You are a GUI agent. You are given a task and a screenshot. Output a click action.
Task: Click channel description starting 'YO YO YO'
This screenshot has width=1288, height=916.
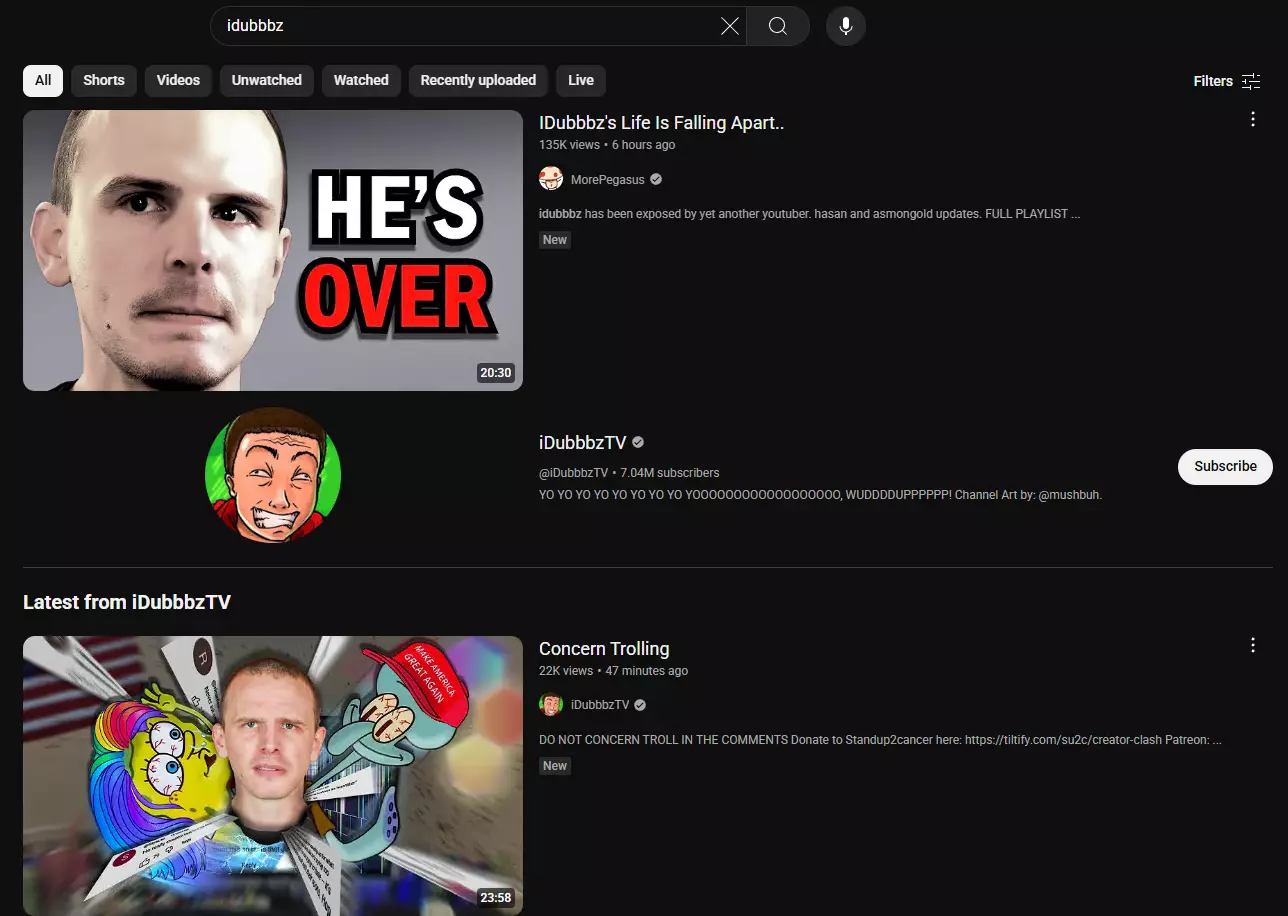pos(820,495)
